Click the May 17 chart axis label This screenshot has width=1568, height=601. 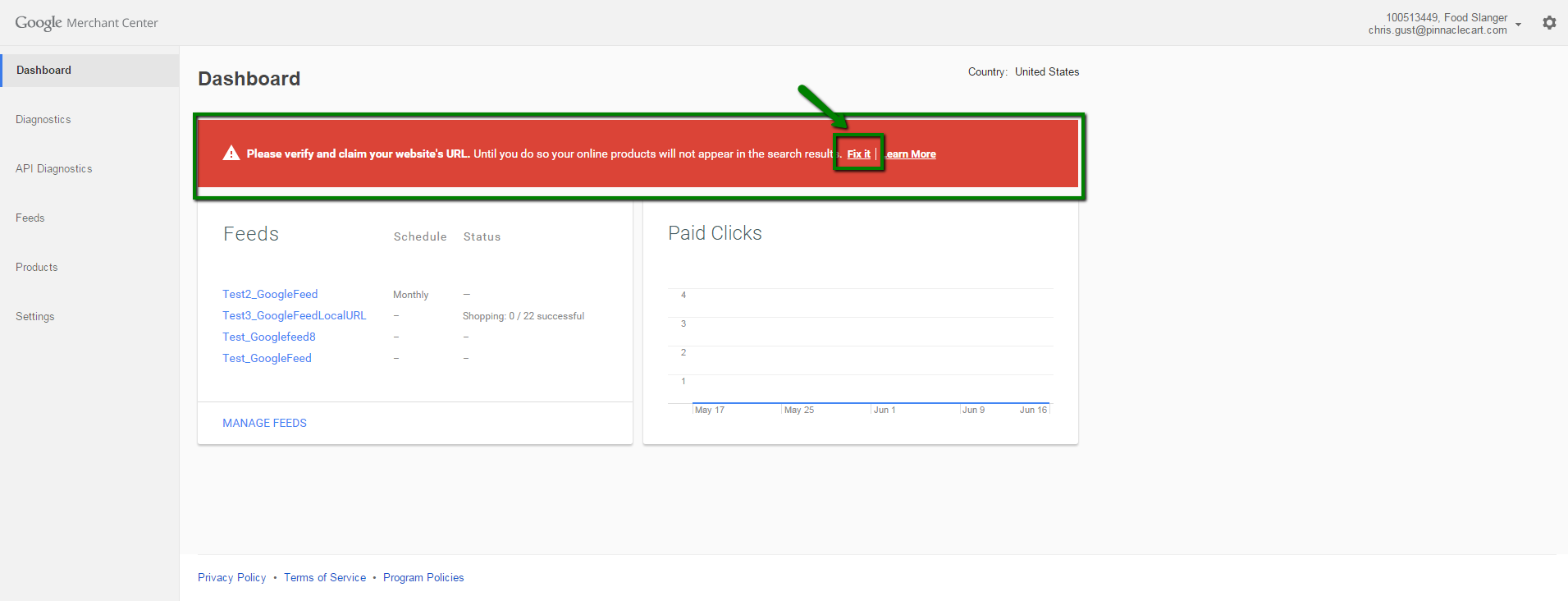[709, 410]
